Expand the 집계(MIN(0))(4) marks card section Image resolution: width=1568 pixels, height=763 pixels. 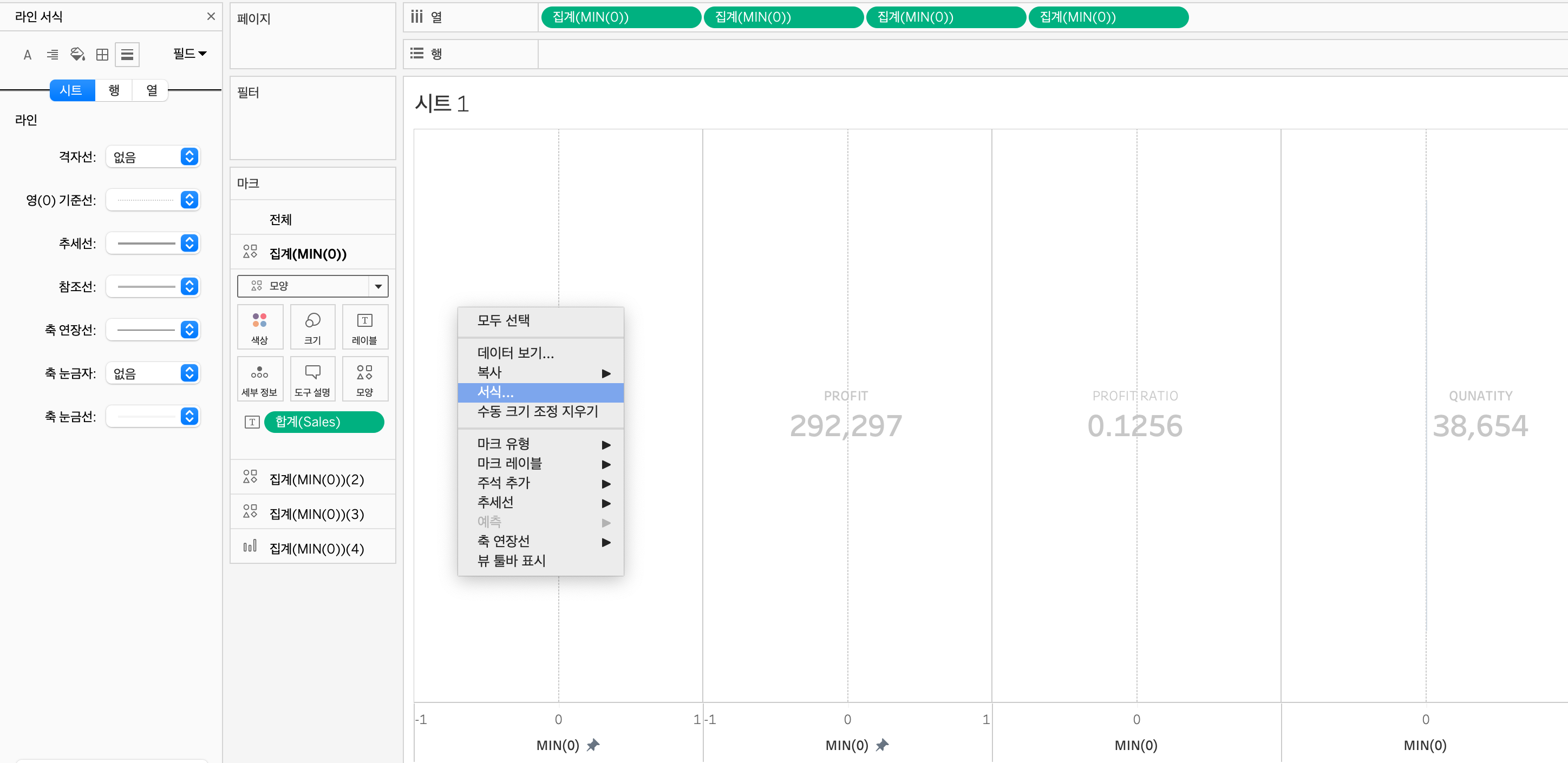click(316, 548)
